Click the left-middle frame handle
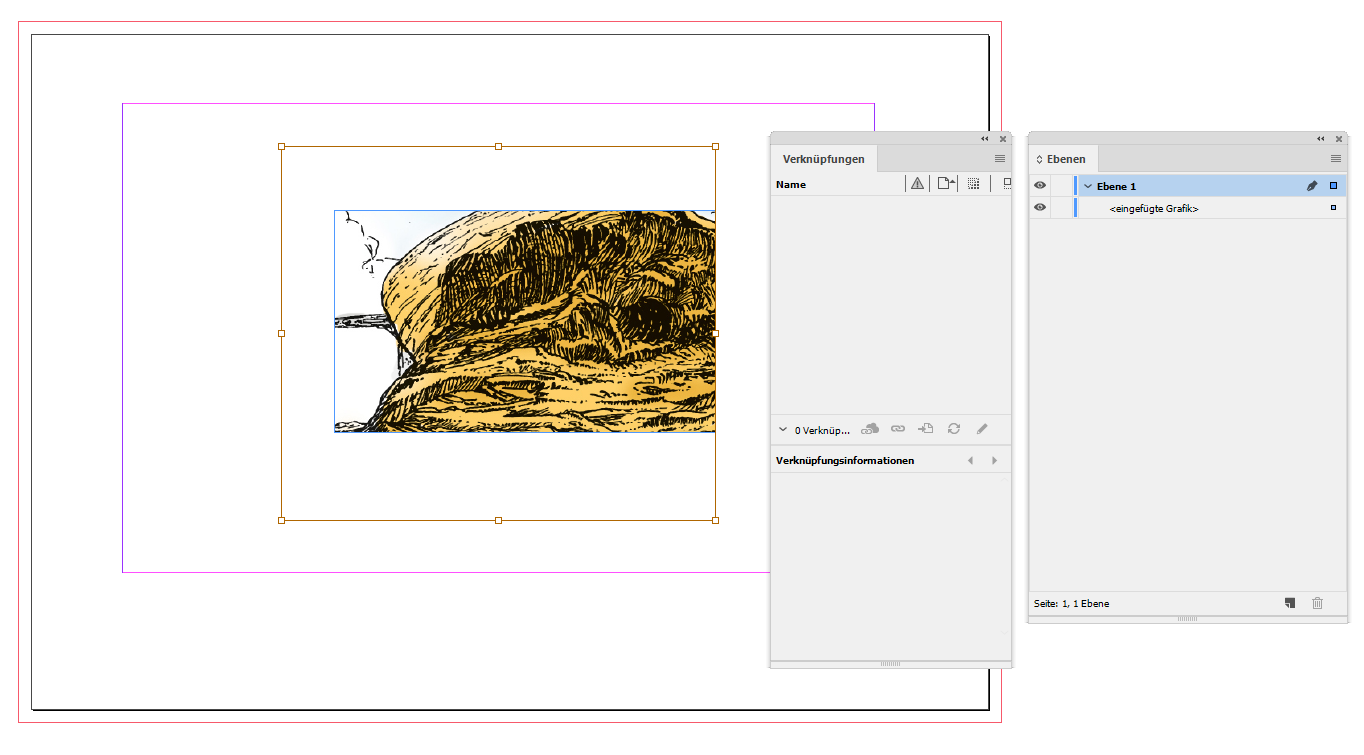 281,333
